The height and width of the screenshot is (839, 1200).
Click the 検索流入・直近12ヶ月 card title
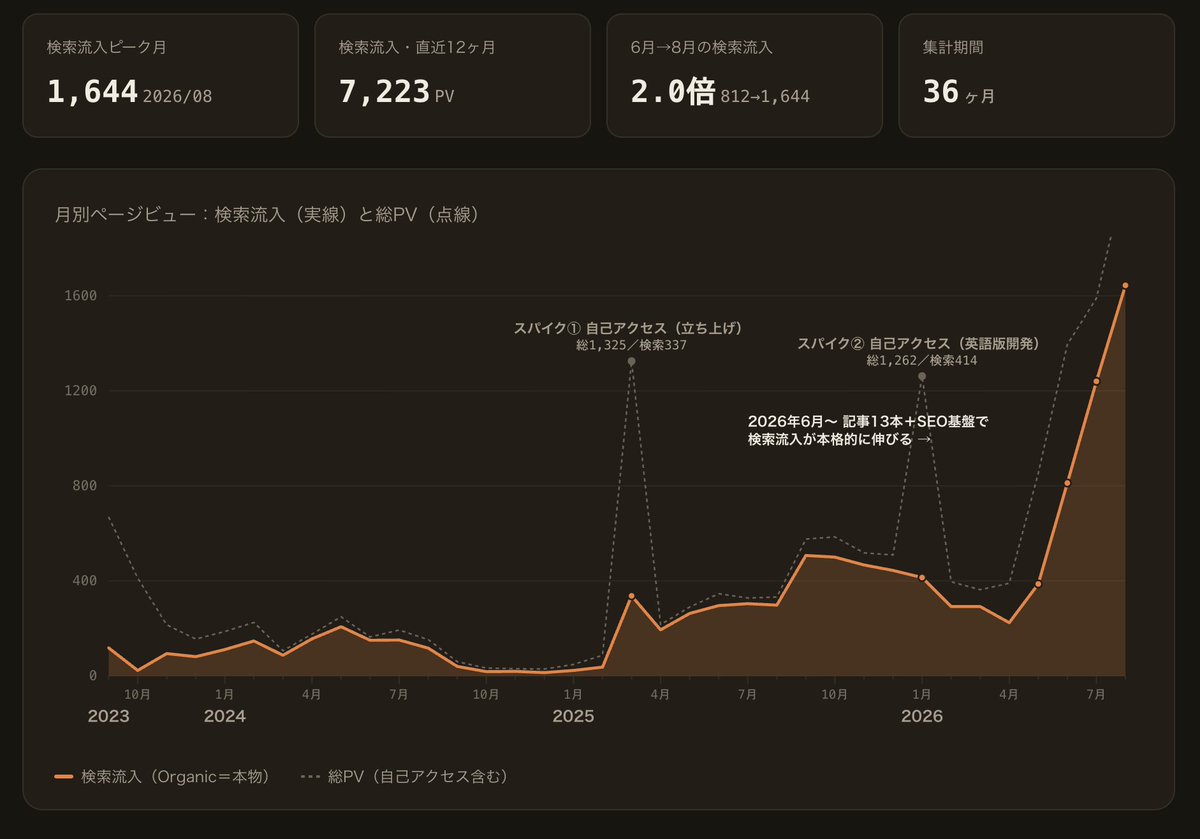pos(417,47)
